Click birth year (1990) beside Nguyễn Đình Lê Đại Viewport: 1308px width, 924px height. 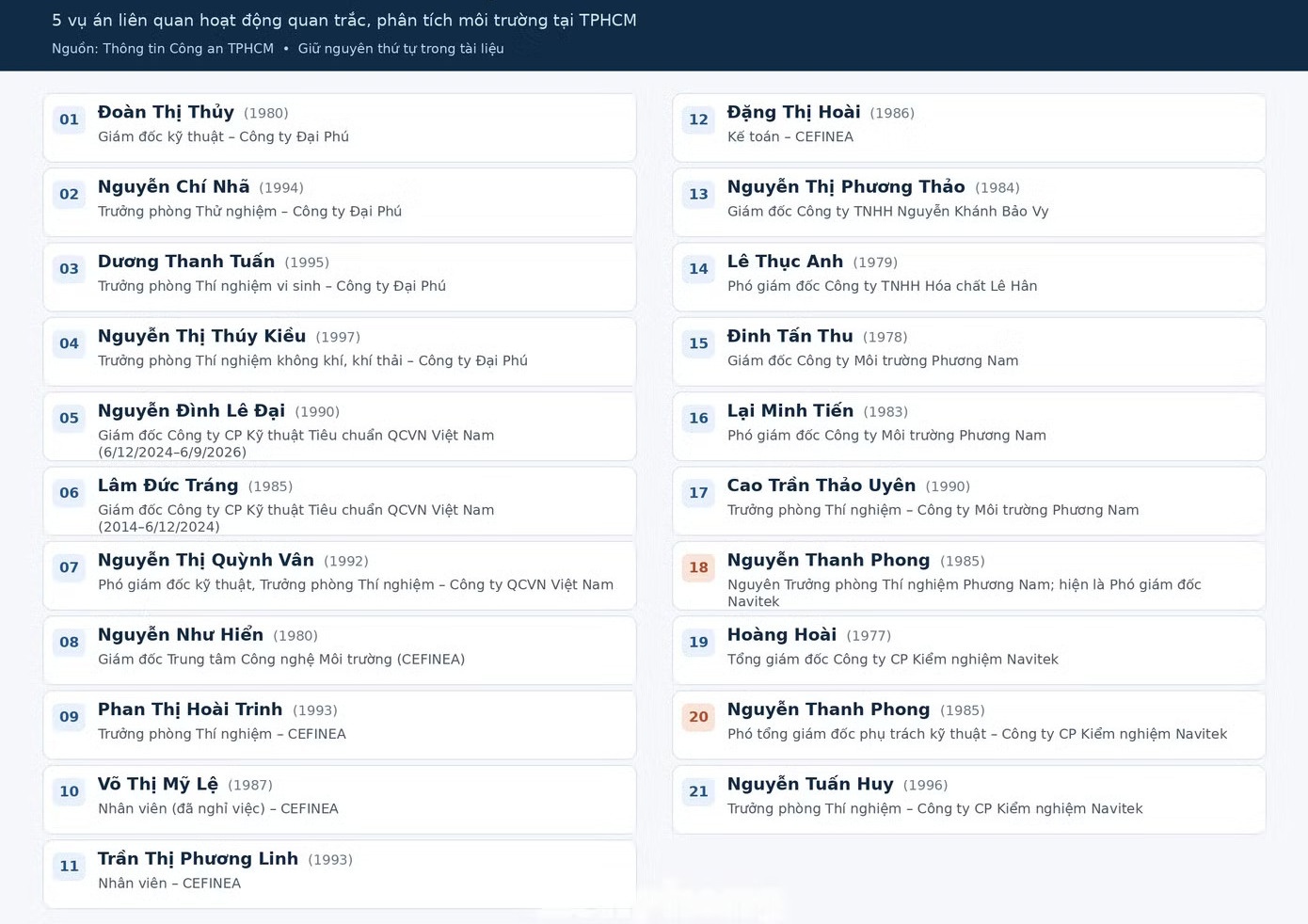[317, 411]
